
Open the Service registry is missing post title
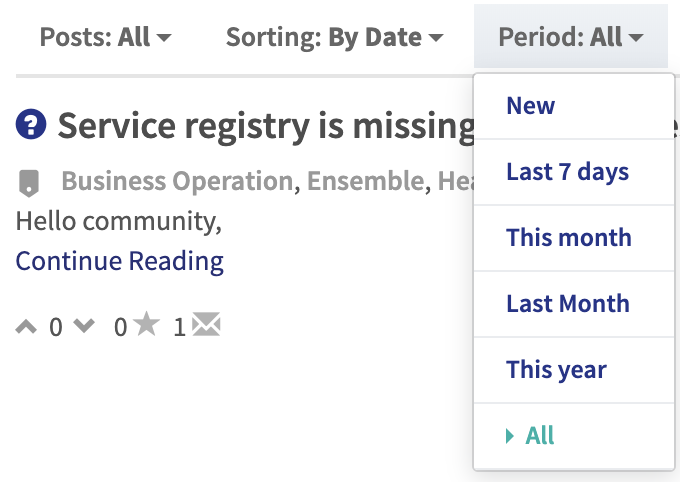[x=266, y=126]
